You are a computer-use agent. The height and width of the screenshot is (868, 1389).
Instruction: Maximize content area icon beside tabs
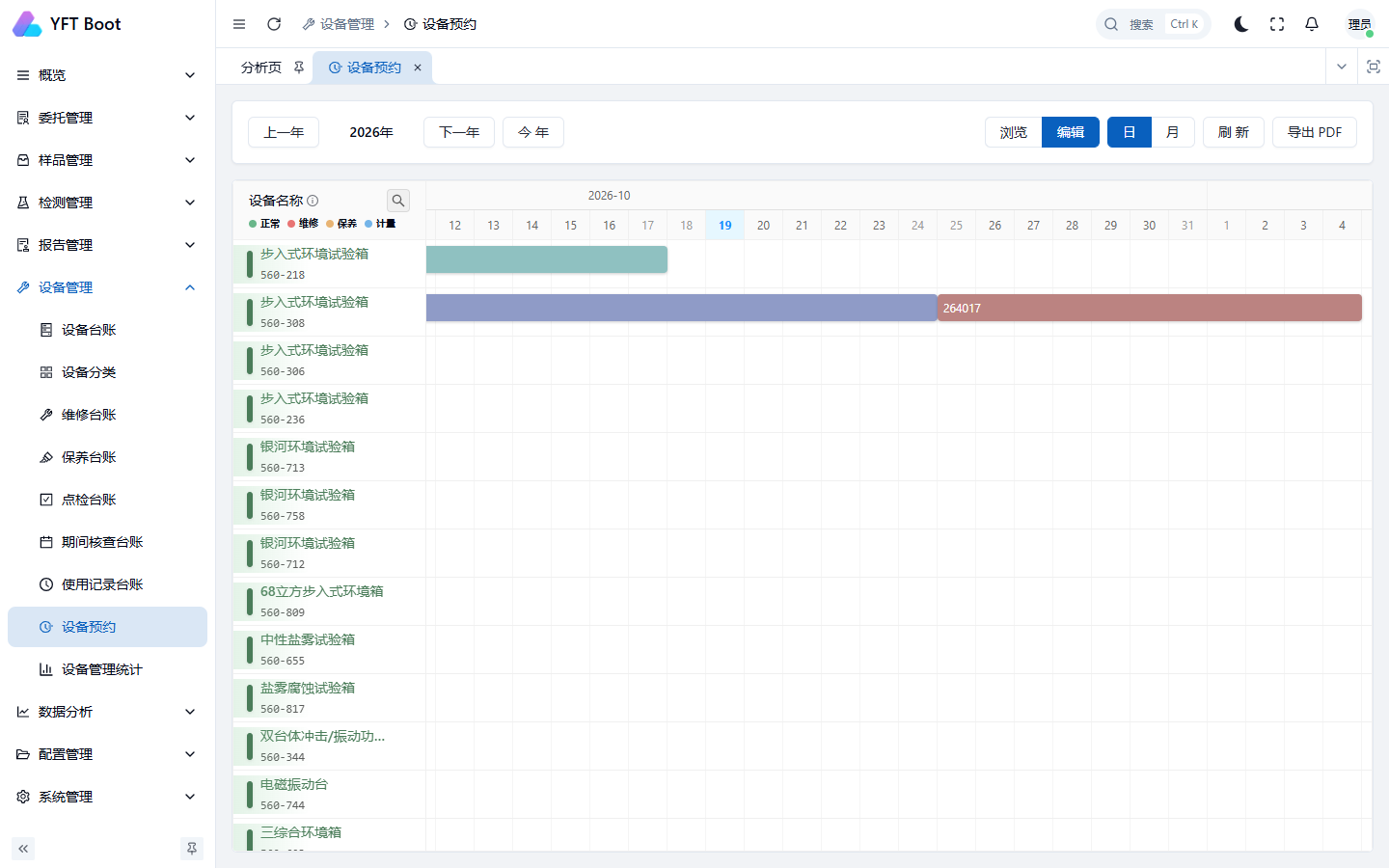1374,67
